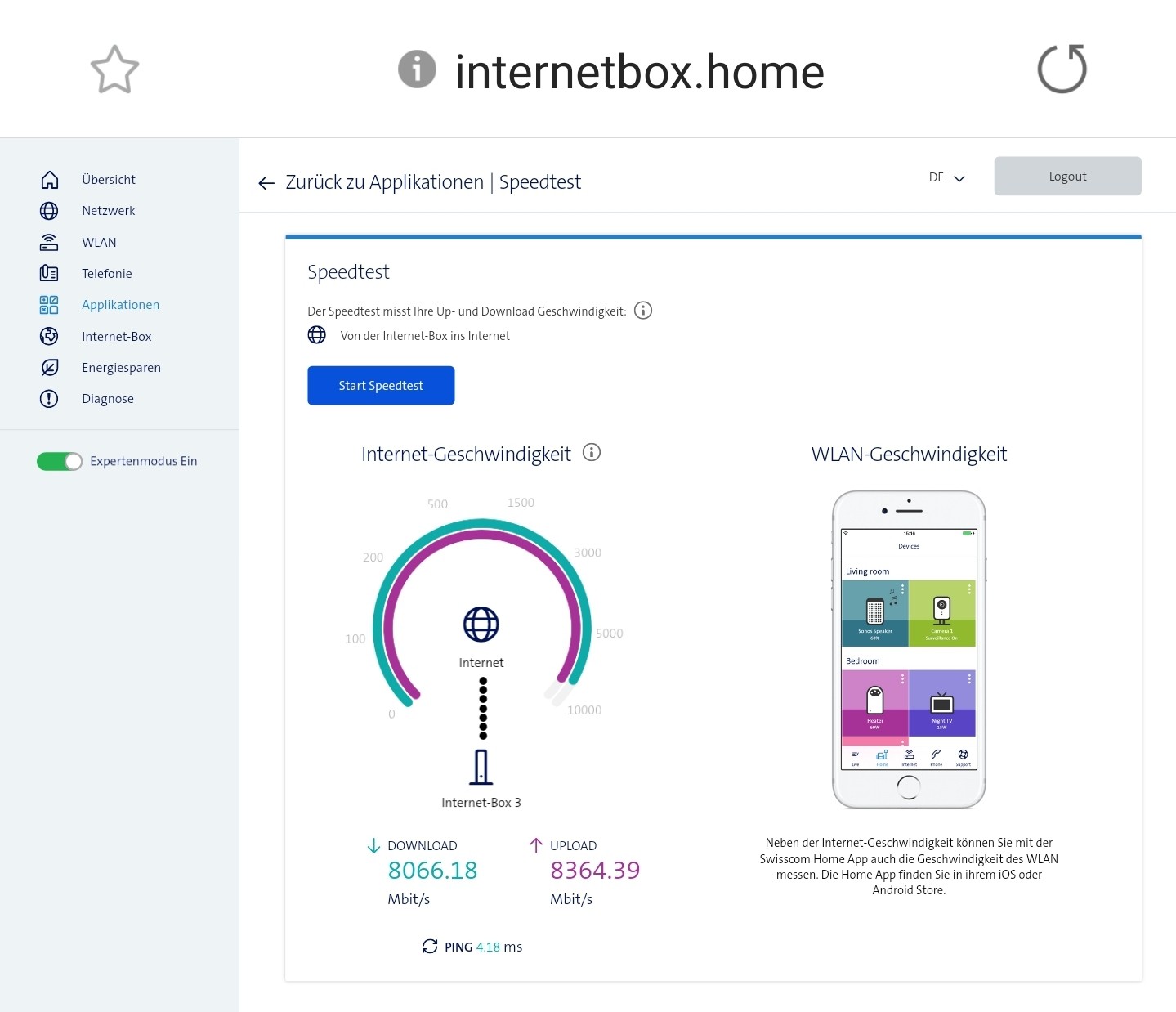Open the Netzwerk menu item
This screenshot has height=1012, width=1176.
[108, 211]
